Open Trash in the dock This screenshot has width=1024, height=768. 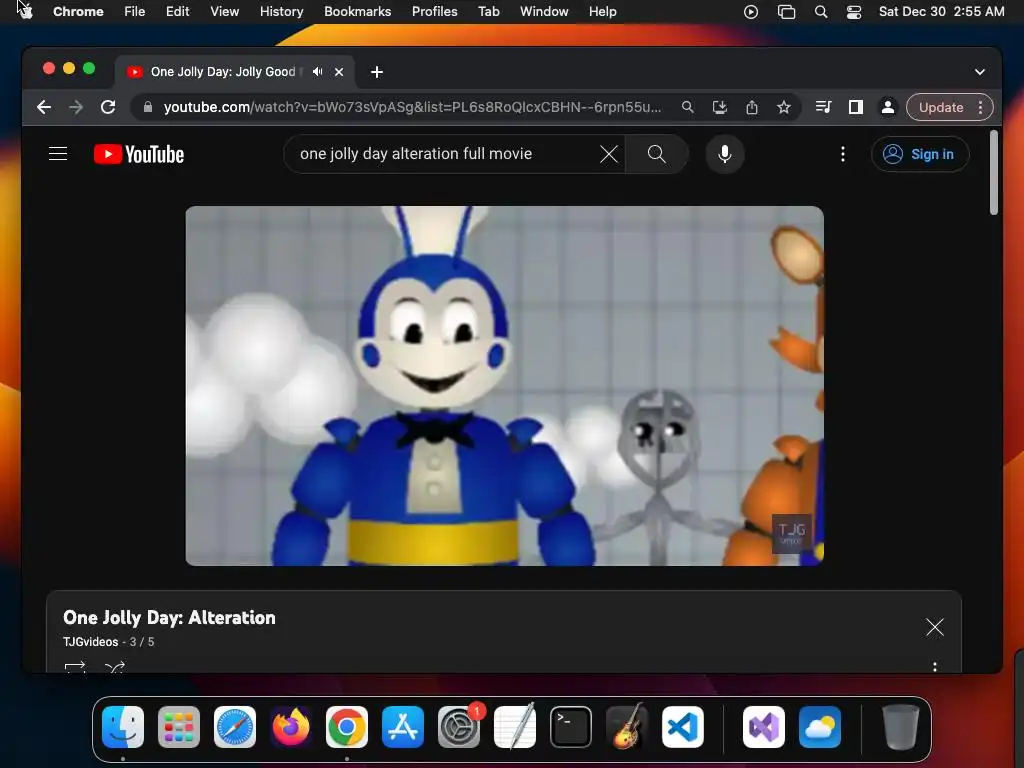point(901,727)
